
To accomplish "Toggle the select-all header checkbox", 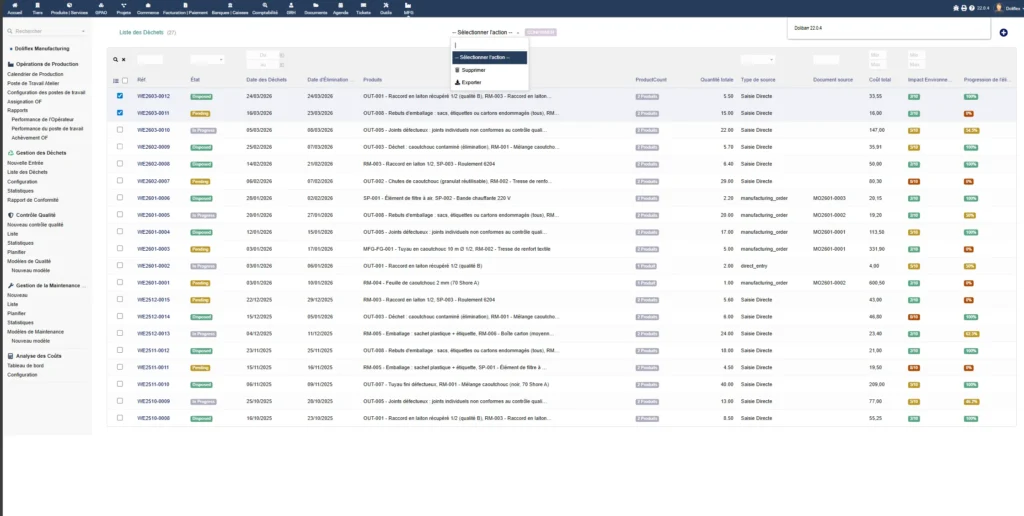I will click(125, 80).
